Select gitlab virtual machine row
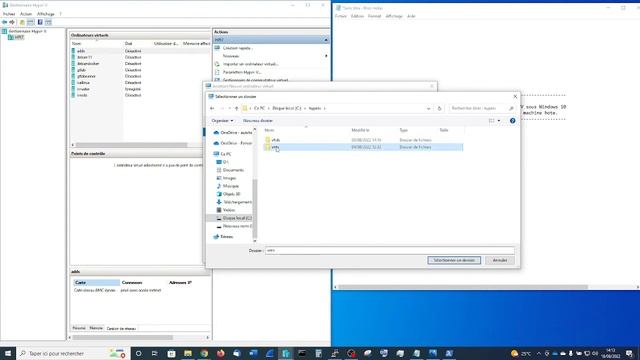Image resolution: width=640 pixels, height=360 pixels. pyautogui.click(x=140, y=70)
